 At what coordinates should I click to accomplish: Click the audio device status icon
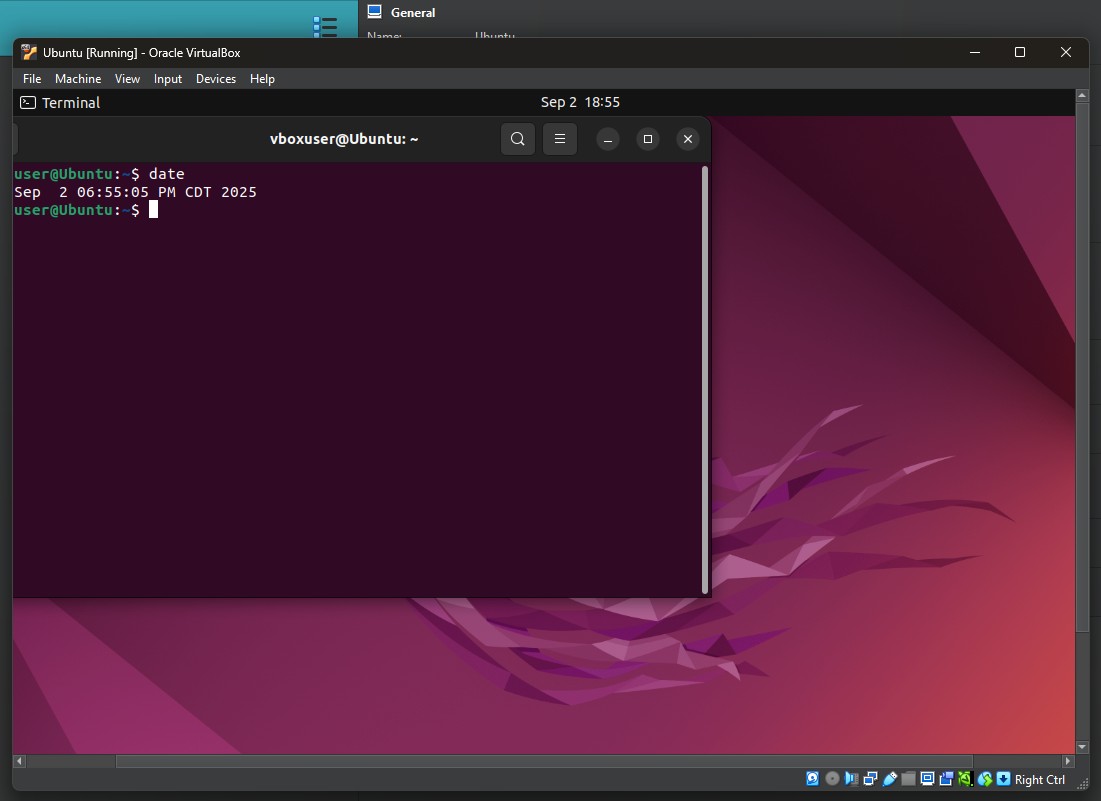(x=851, y=778)
